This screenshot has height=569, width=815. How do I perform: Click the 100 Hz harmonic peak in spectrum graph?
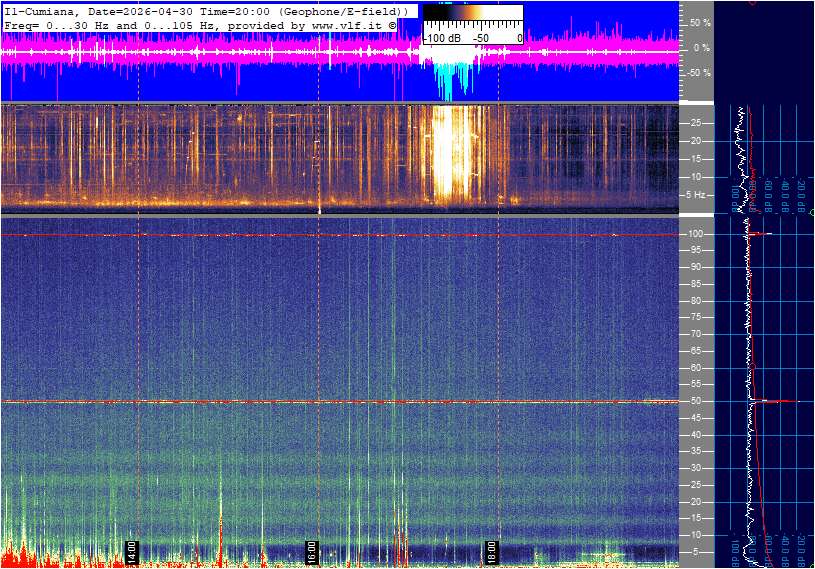click(x=760, y=234)
